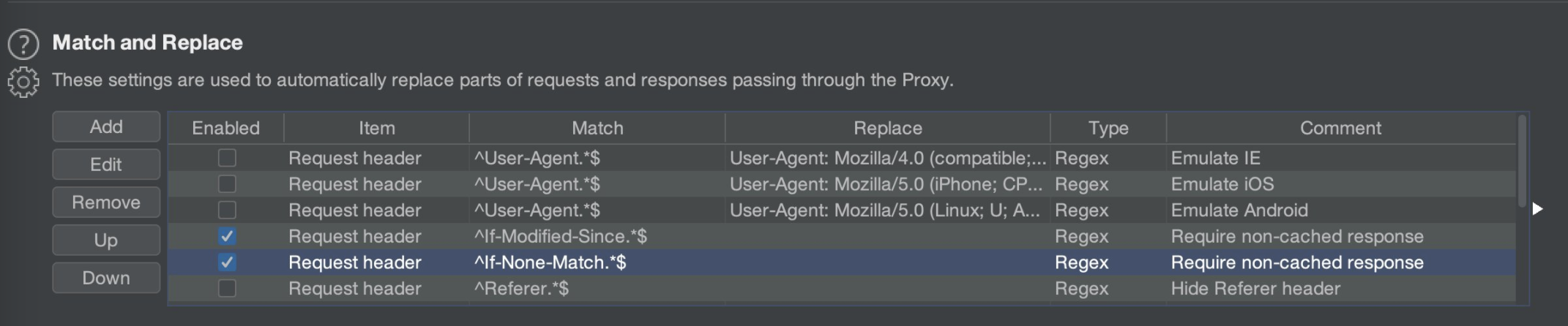Uncheck the If-None-Match rule checkbox
The image size is (1568, 326).
227,262
